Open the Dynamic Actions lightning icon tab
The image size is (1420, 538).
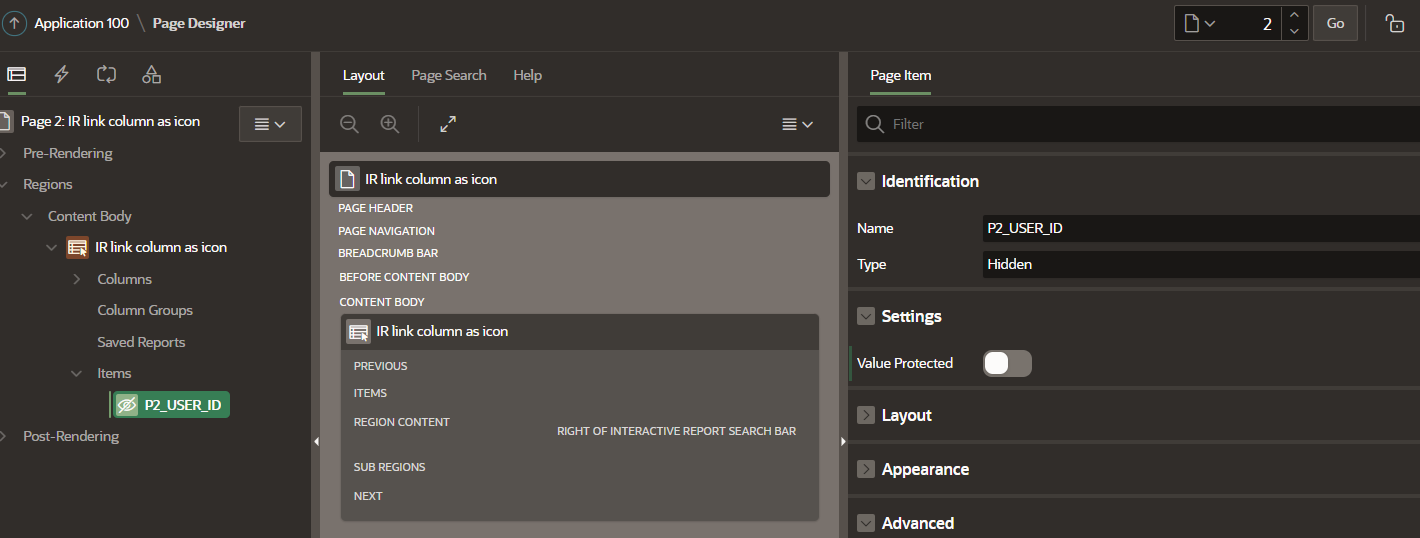coord(62,74)
